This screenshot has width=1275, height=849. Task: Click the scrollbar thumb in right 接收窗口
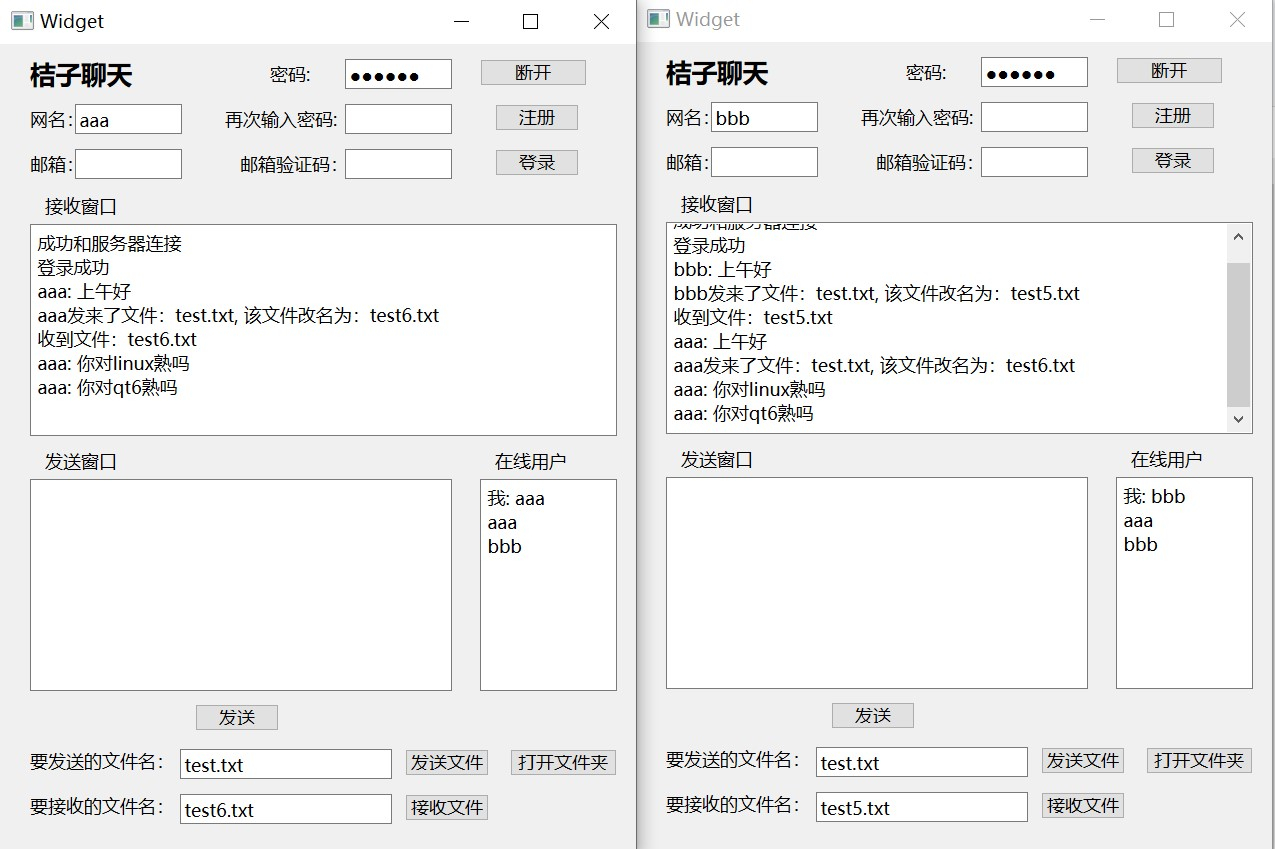pos(1238,333)
